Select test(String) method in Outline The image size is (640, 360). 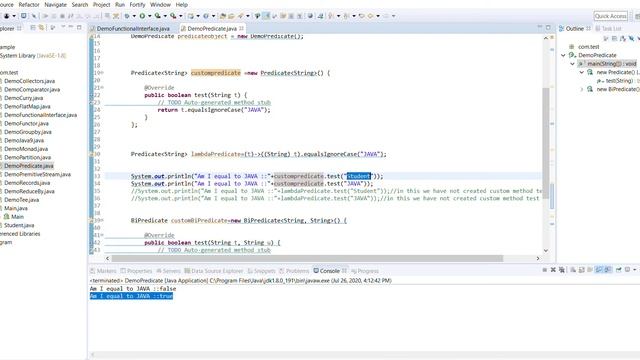click(619, 81)
